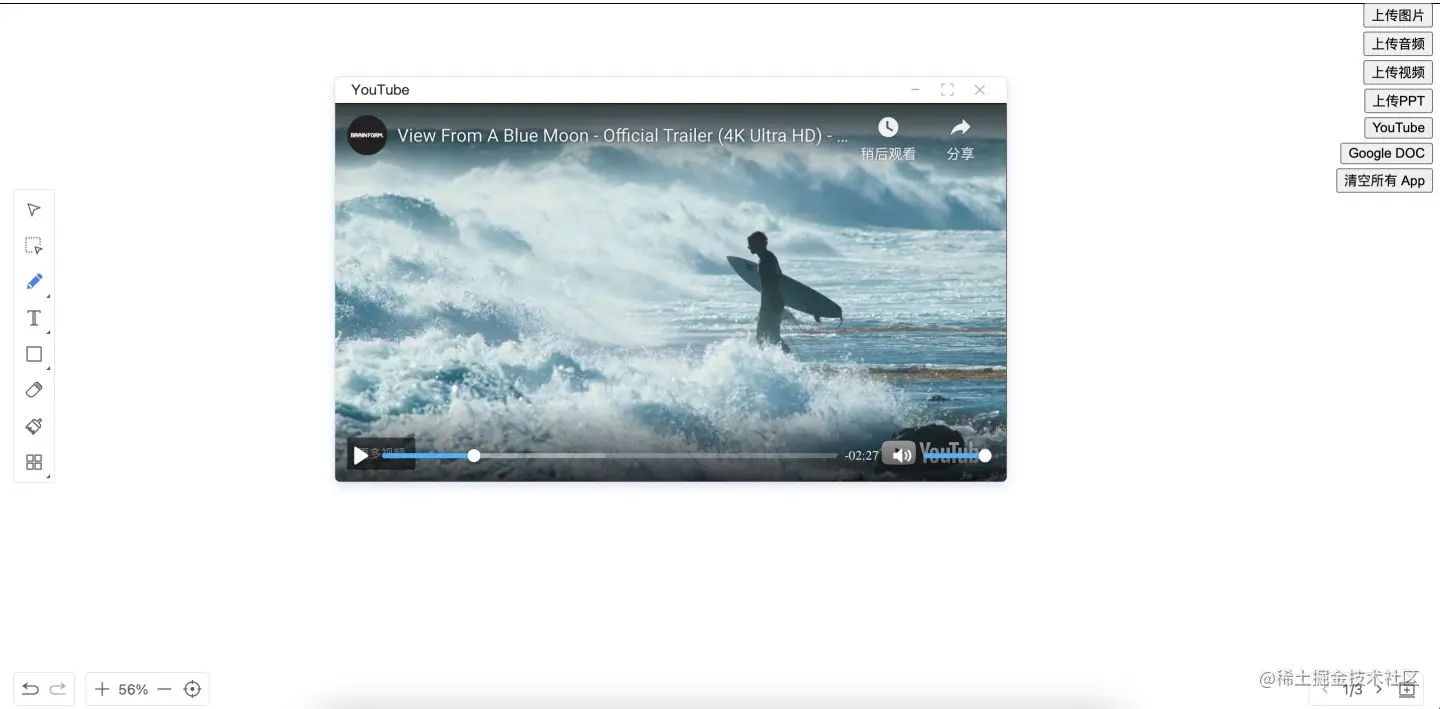Click the Google DOC button
Viewport: 1440px width, 709px height.
pyautogui.click(x=1386, y=153)
